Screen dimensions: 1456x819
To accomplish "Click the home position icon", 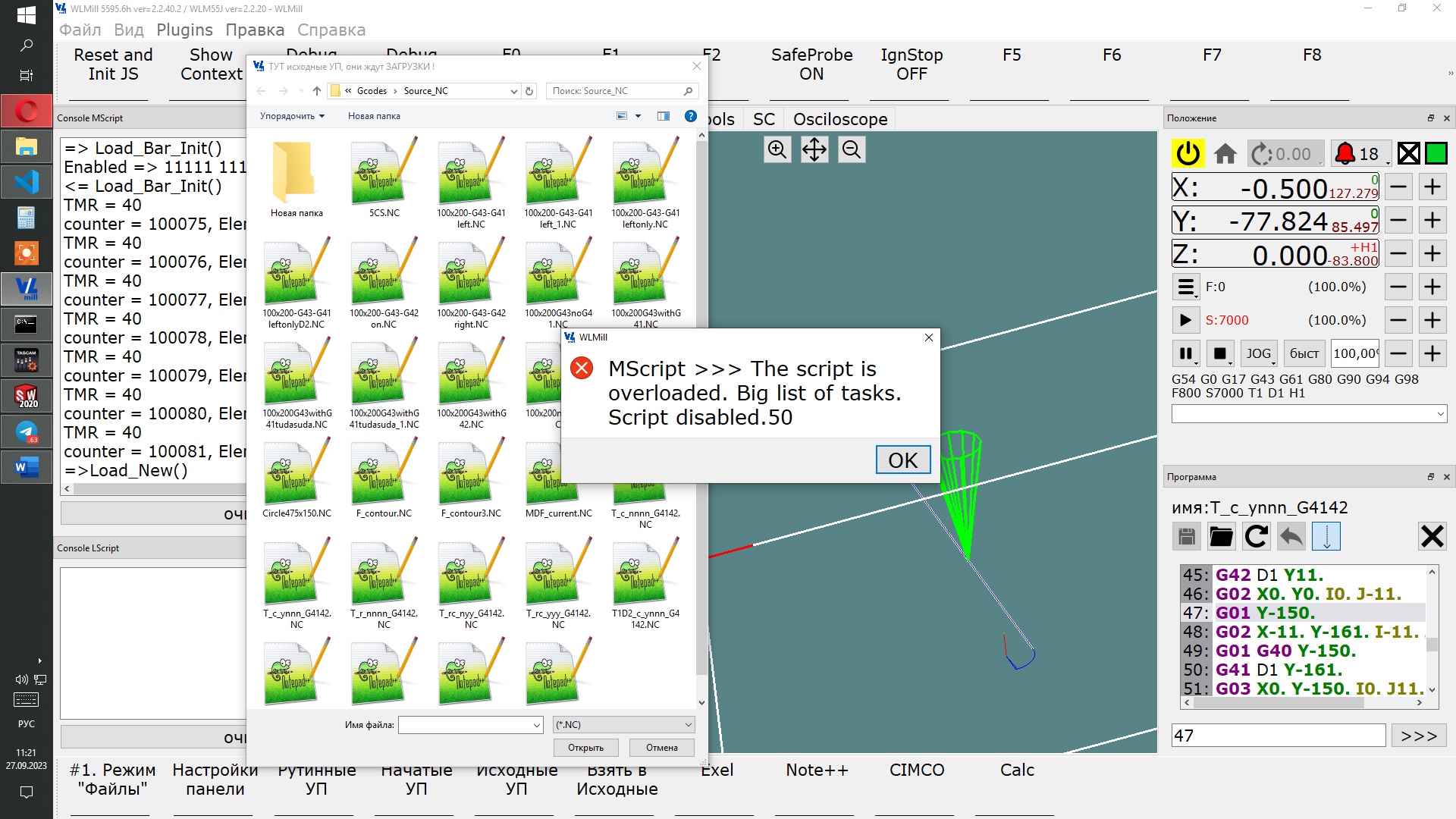I will click(1225, 154).
